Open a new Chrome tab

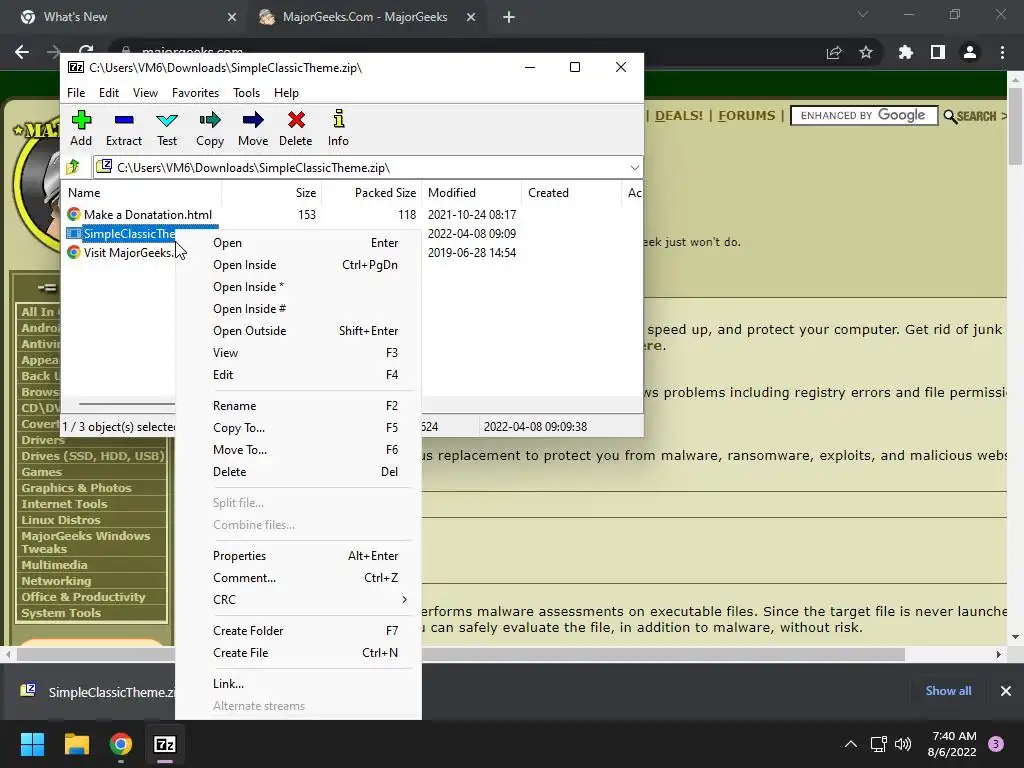click(x=509, y=17)
